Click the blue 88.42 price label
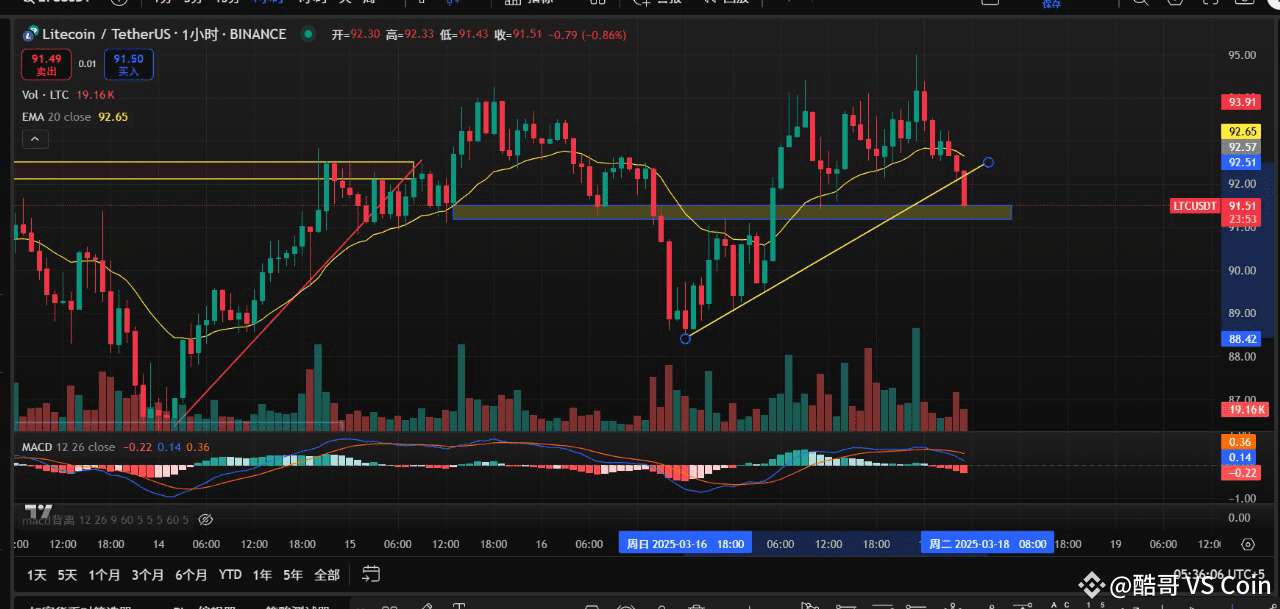The height and width of the screenshot is (609, 1280). (1242, 339)
